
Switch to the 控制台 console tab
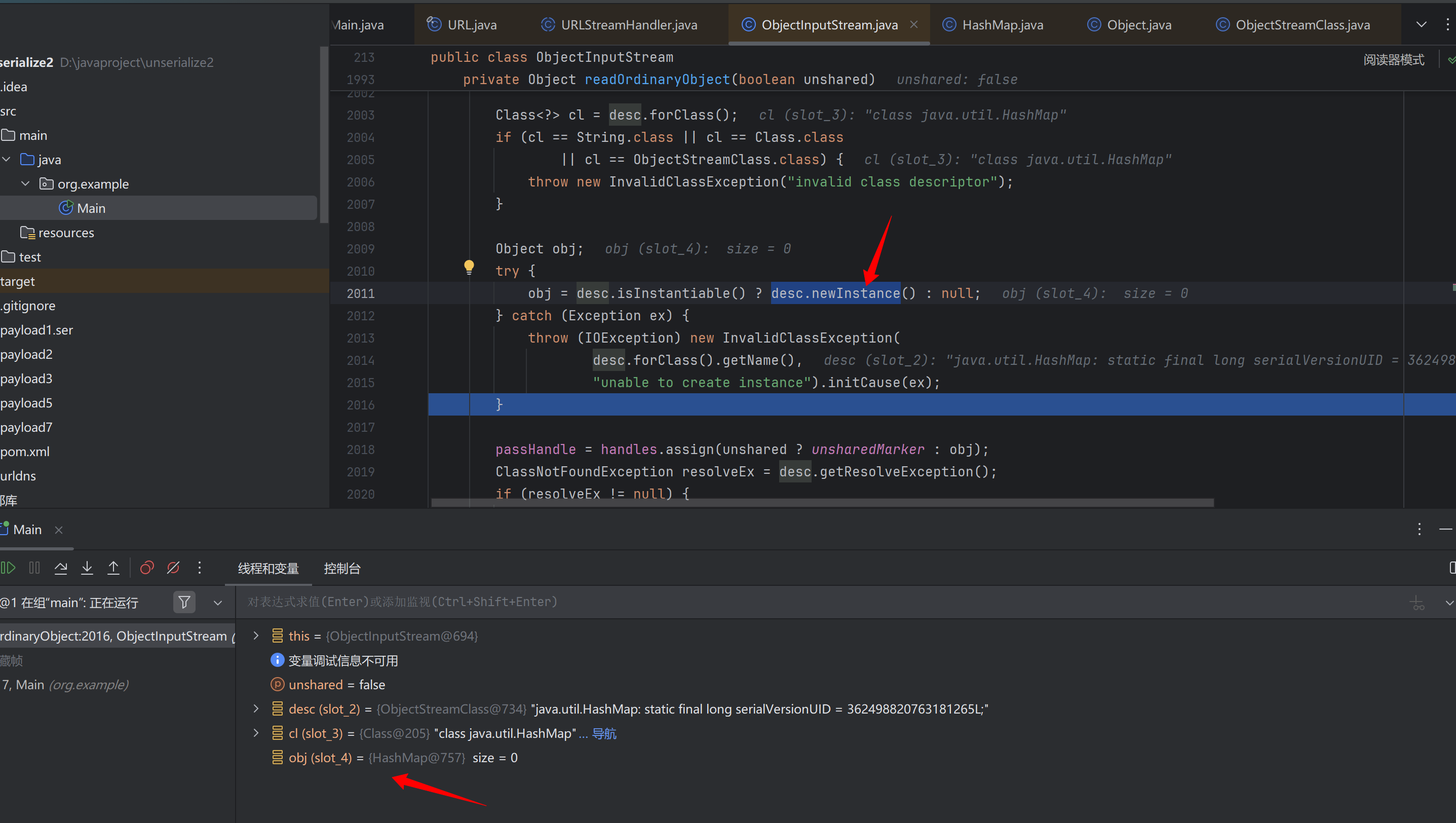341,569
